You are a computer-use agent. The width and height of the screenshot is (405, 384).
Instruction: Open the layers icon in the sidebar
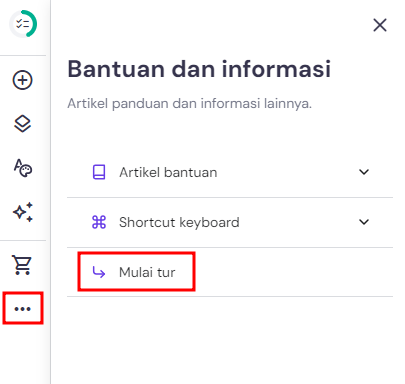click(x=22, y=124)
